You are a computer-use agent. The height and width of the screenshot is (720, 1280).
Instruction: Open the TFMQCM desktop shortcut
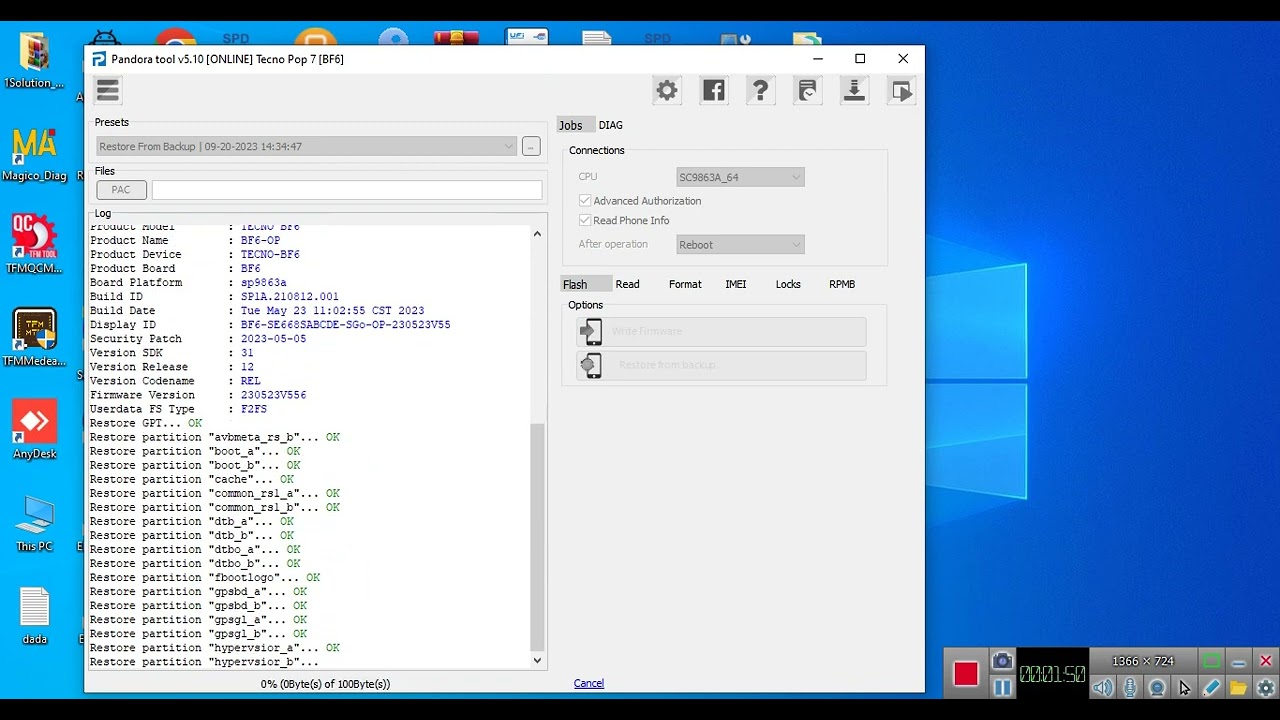click(x=34, y=243)
